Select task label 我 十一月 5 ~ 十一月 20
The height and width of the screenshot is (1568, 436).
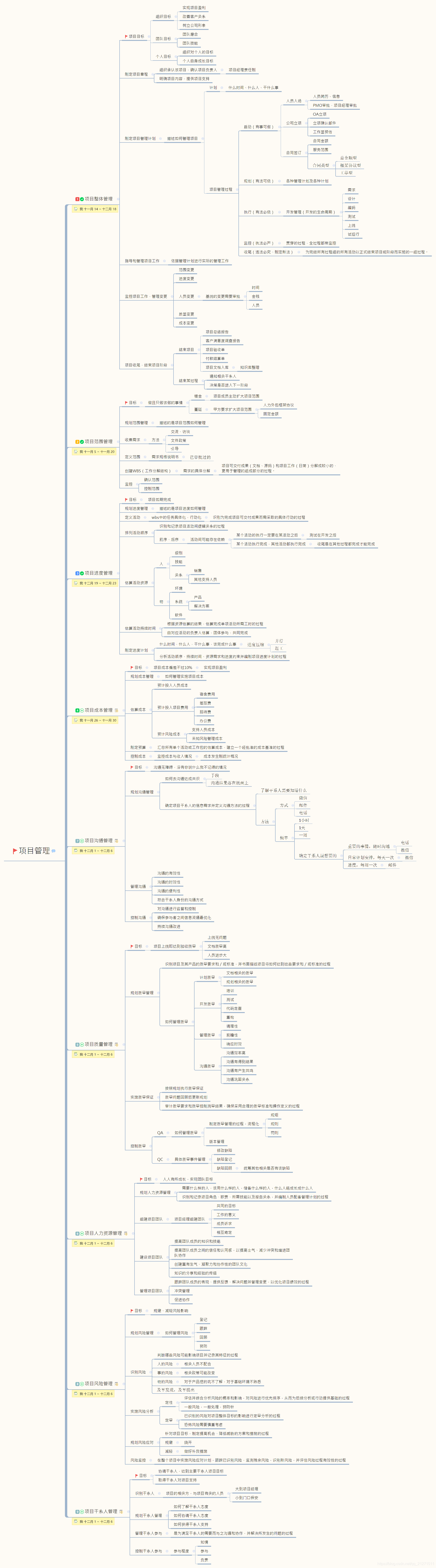point(94,452)
